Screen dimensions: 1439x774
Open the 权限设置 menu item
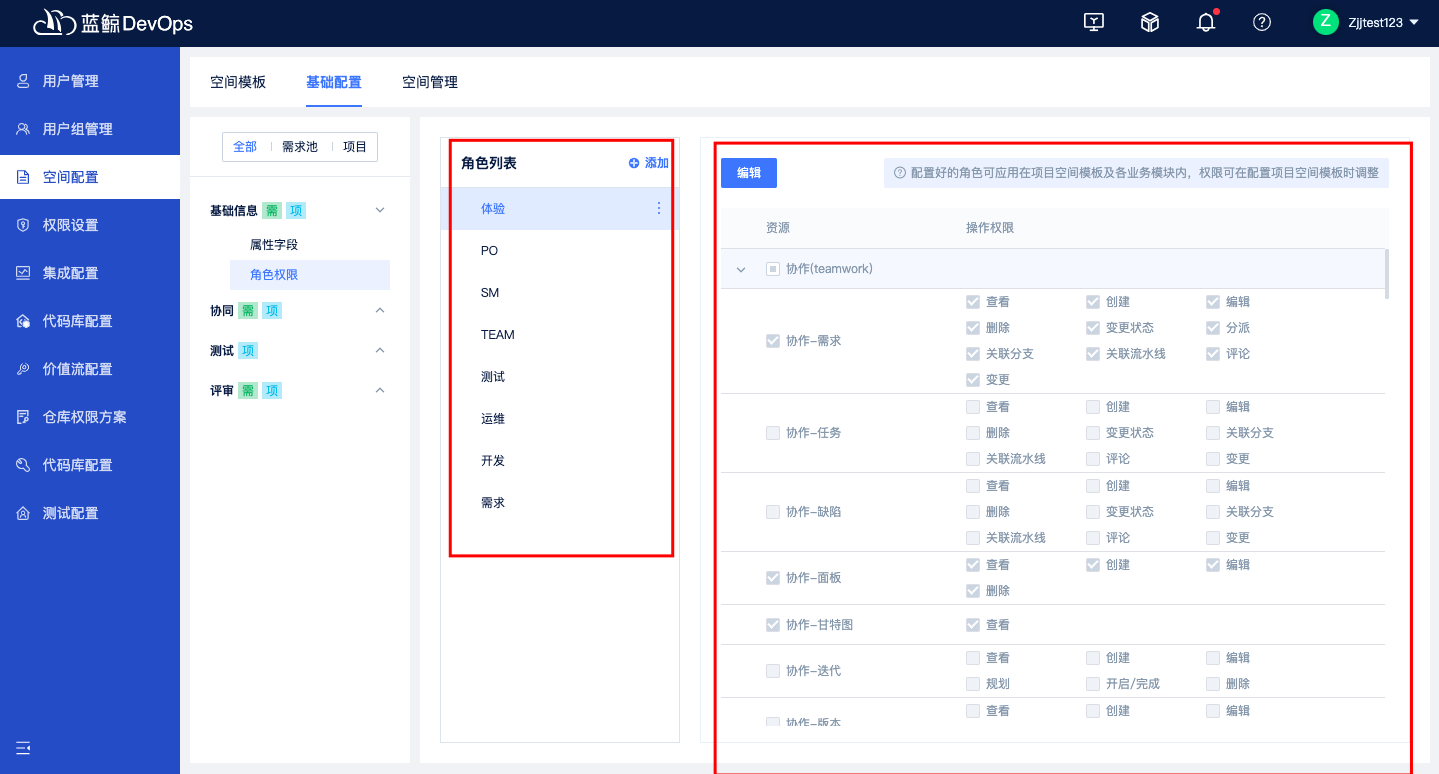(90, 225)
